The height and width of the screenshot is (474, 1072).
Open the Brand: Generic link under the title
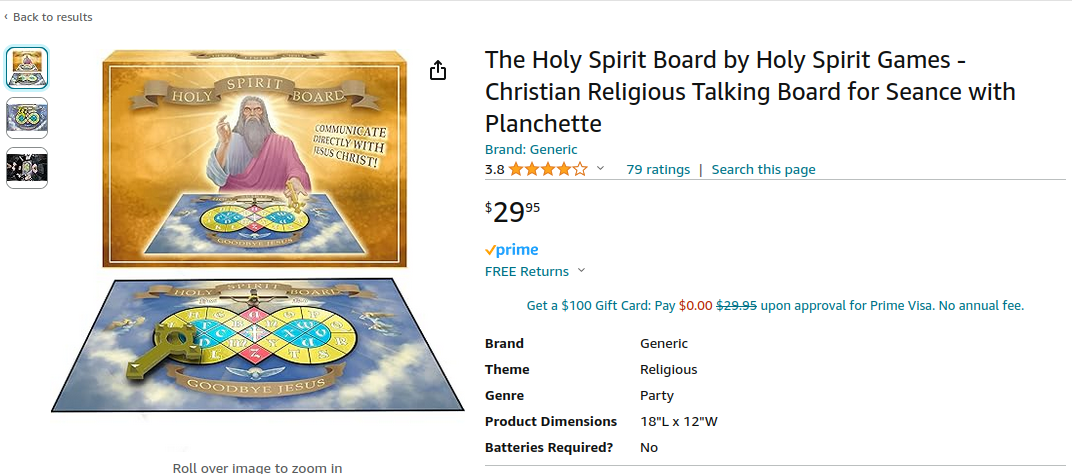(531, 149)
